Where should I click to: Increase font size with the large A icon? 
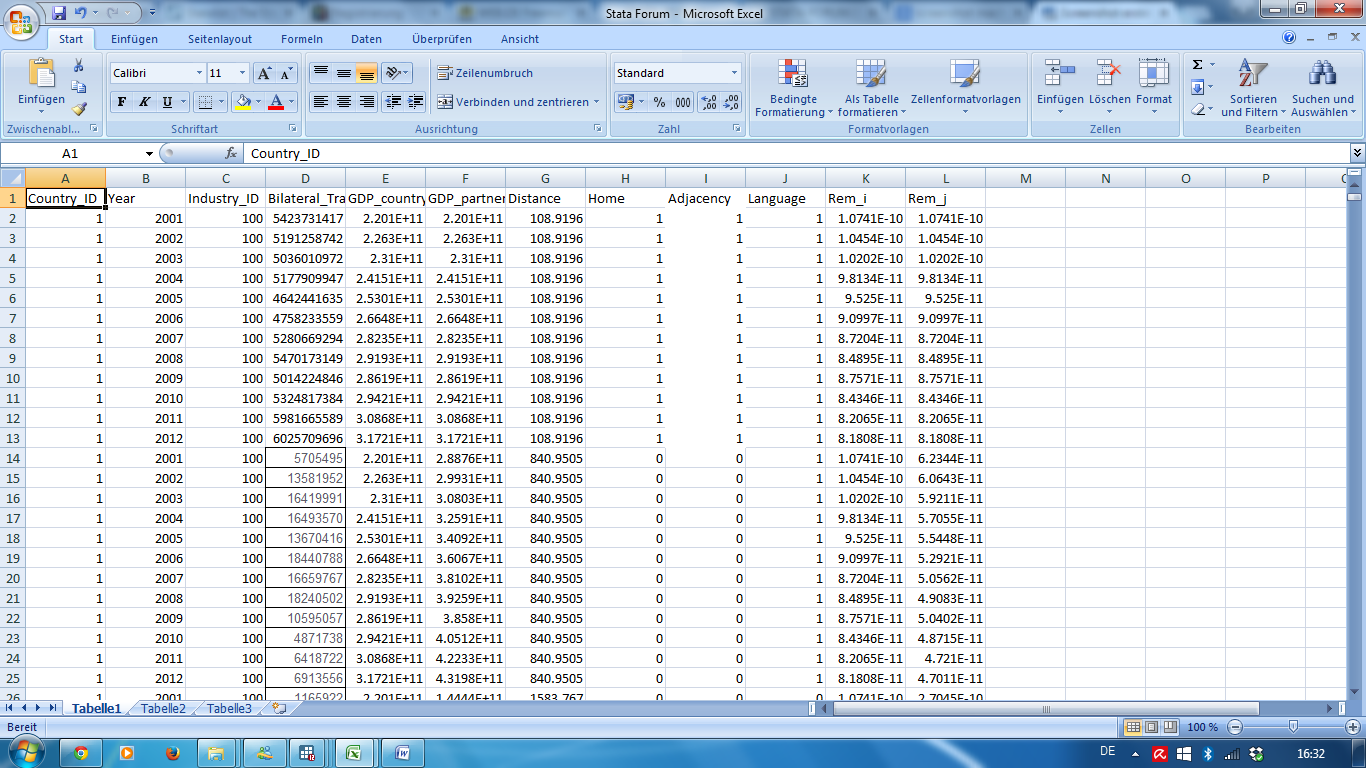[263, 73]
